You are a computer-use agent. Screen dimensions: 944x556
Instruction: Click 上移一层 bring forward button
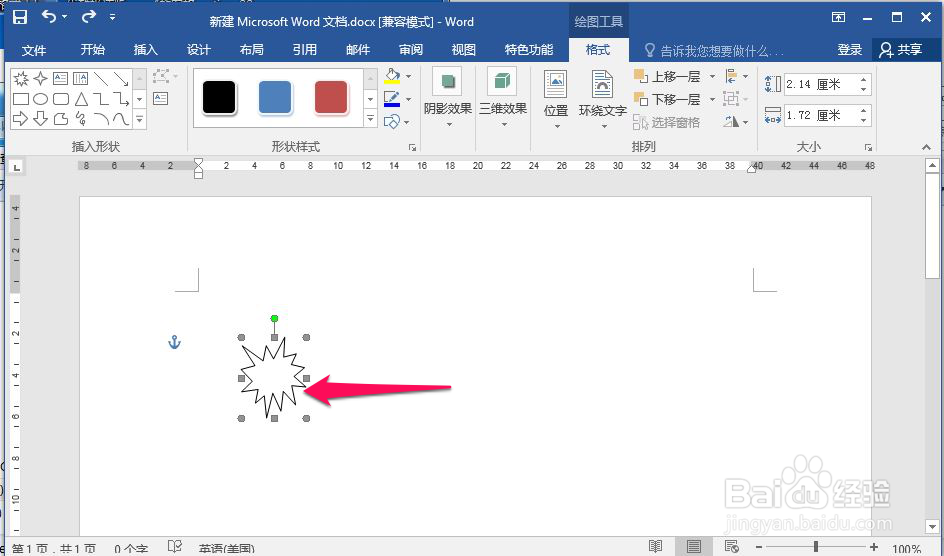(x=668, y=76)
